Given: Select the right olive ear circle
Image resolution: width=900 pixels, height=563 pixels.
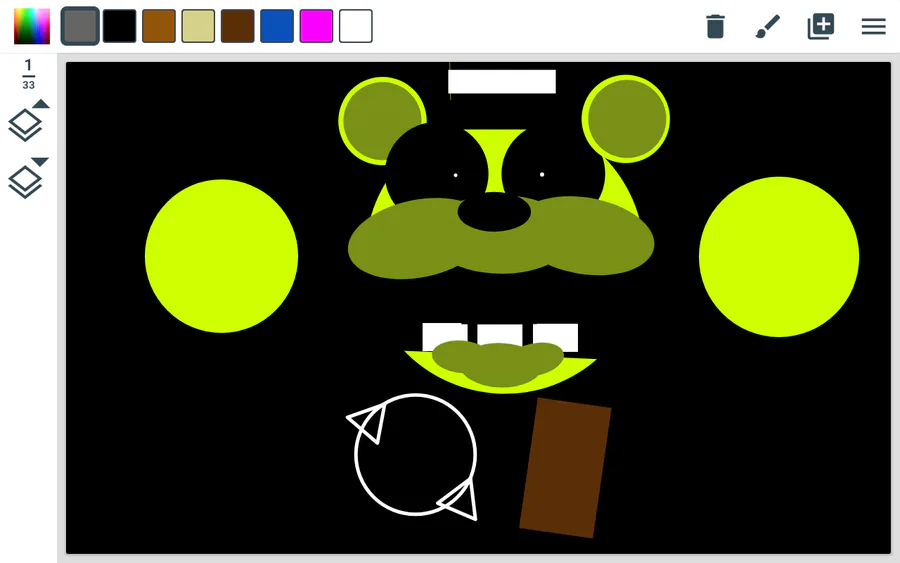Looking at the screenshot, I should coord(626,119).
